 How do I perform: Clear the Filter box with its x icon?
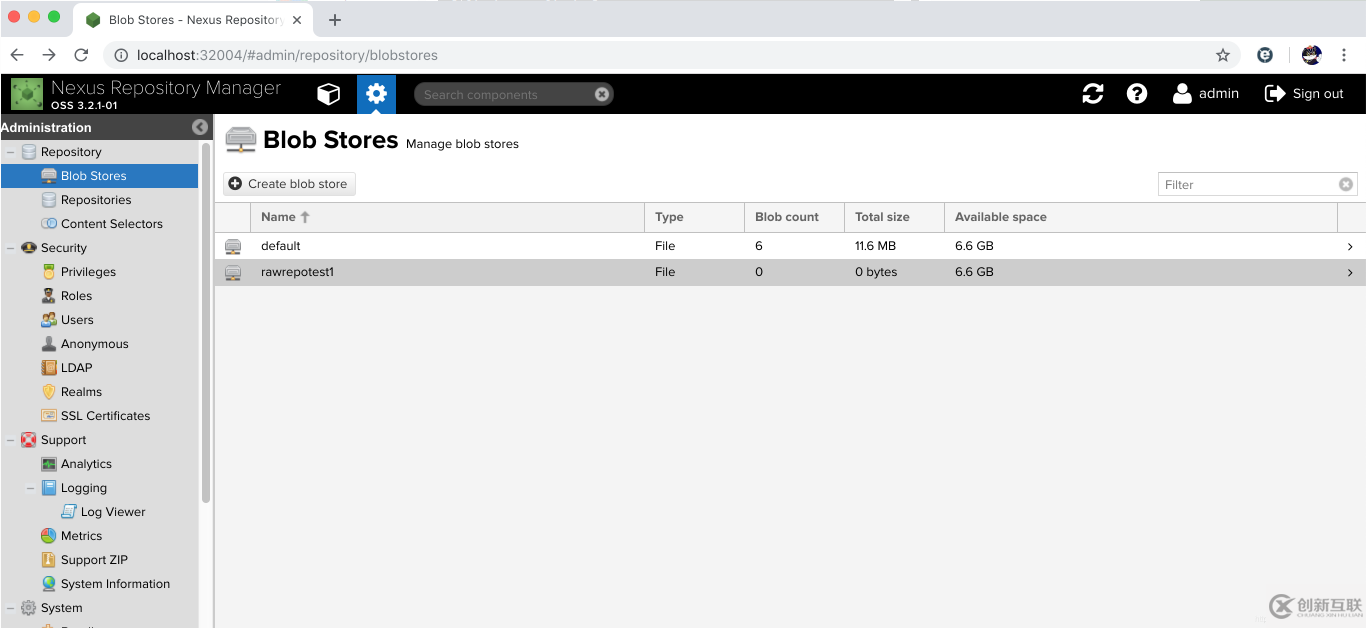click(1346, 184)
